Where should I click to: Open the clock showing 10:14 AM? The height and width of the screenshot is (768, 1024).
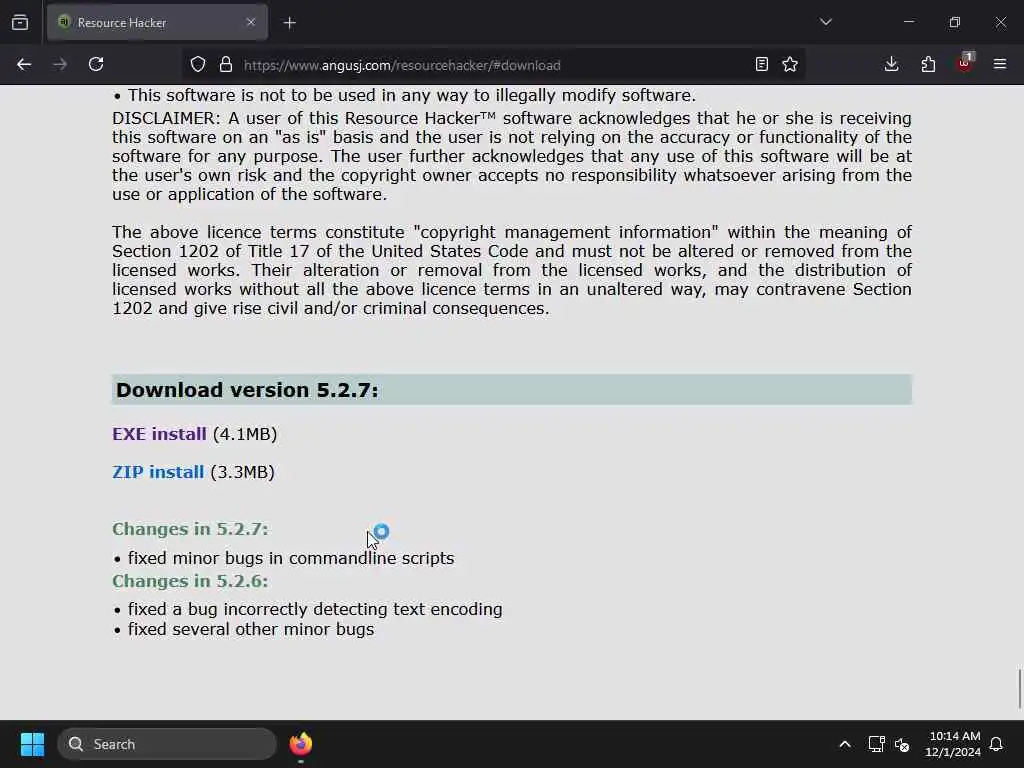point(953,744)
